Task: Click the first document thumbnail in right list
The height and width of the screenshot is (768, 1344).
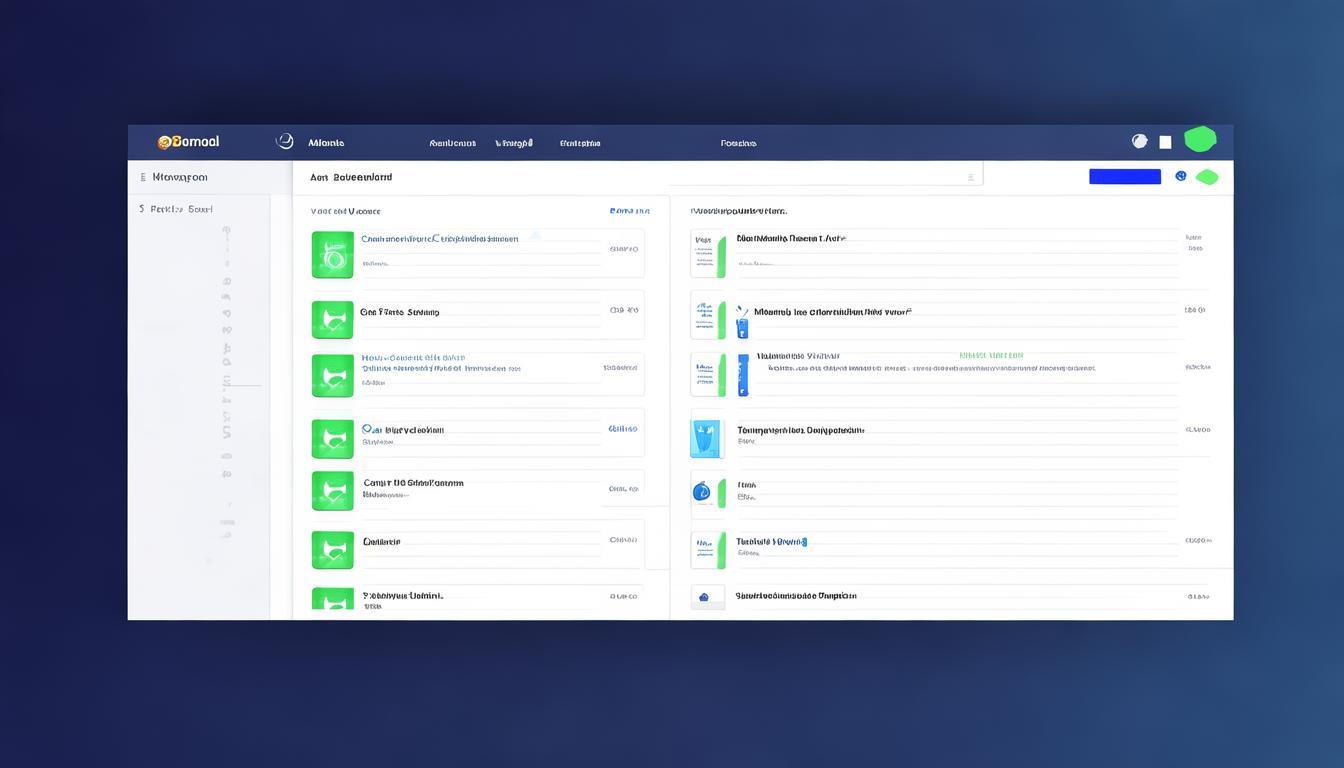Action: pos(707,255)
